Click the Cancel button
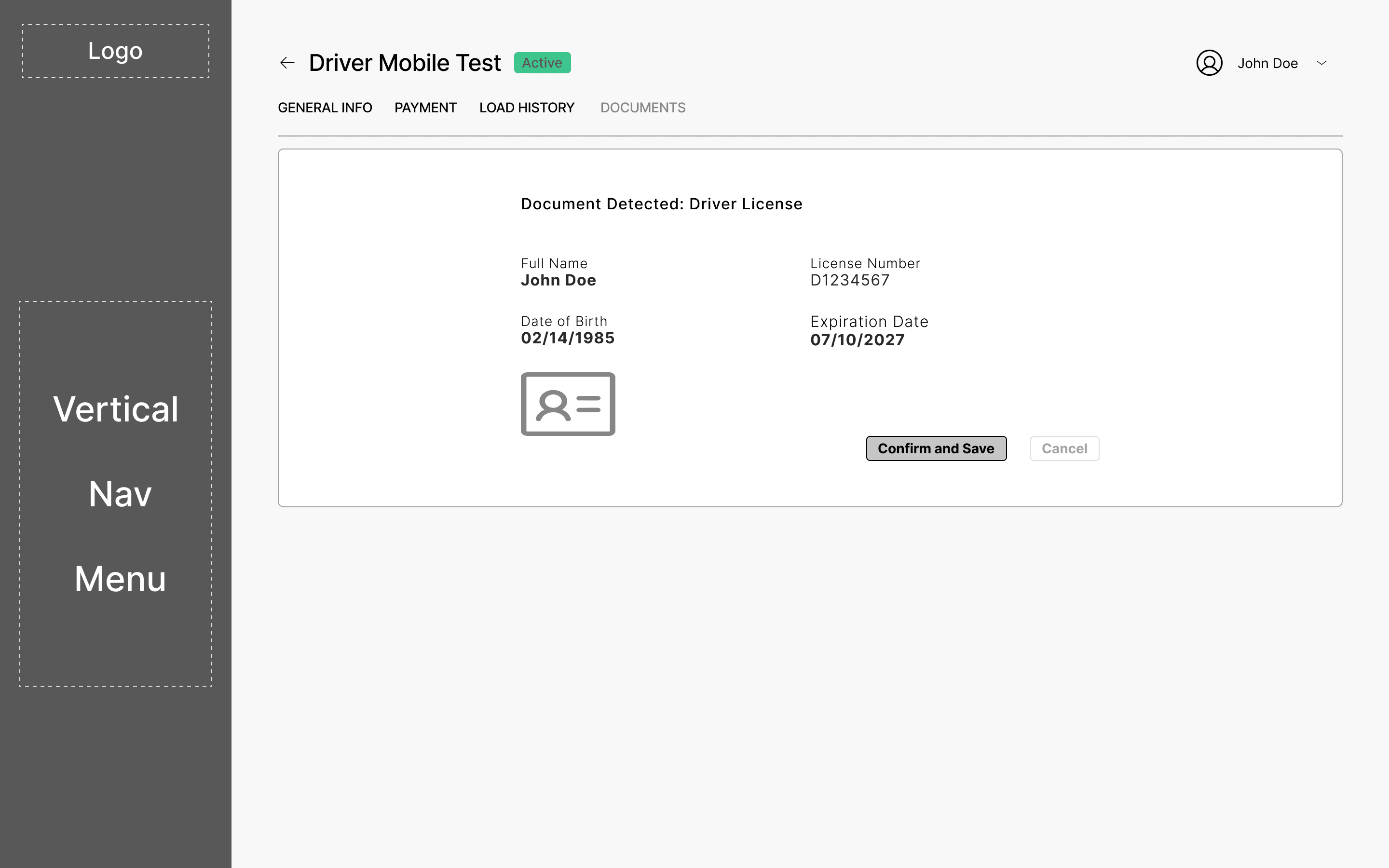This screenshot has height=868, width=1389. point(1064,448)
